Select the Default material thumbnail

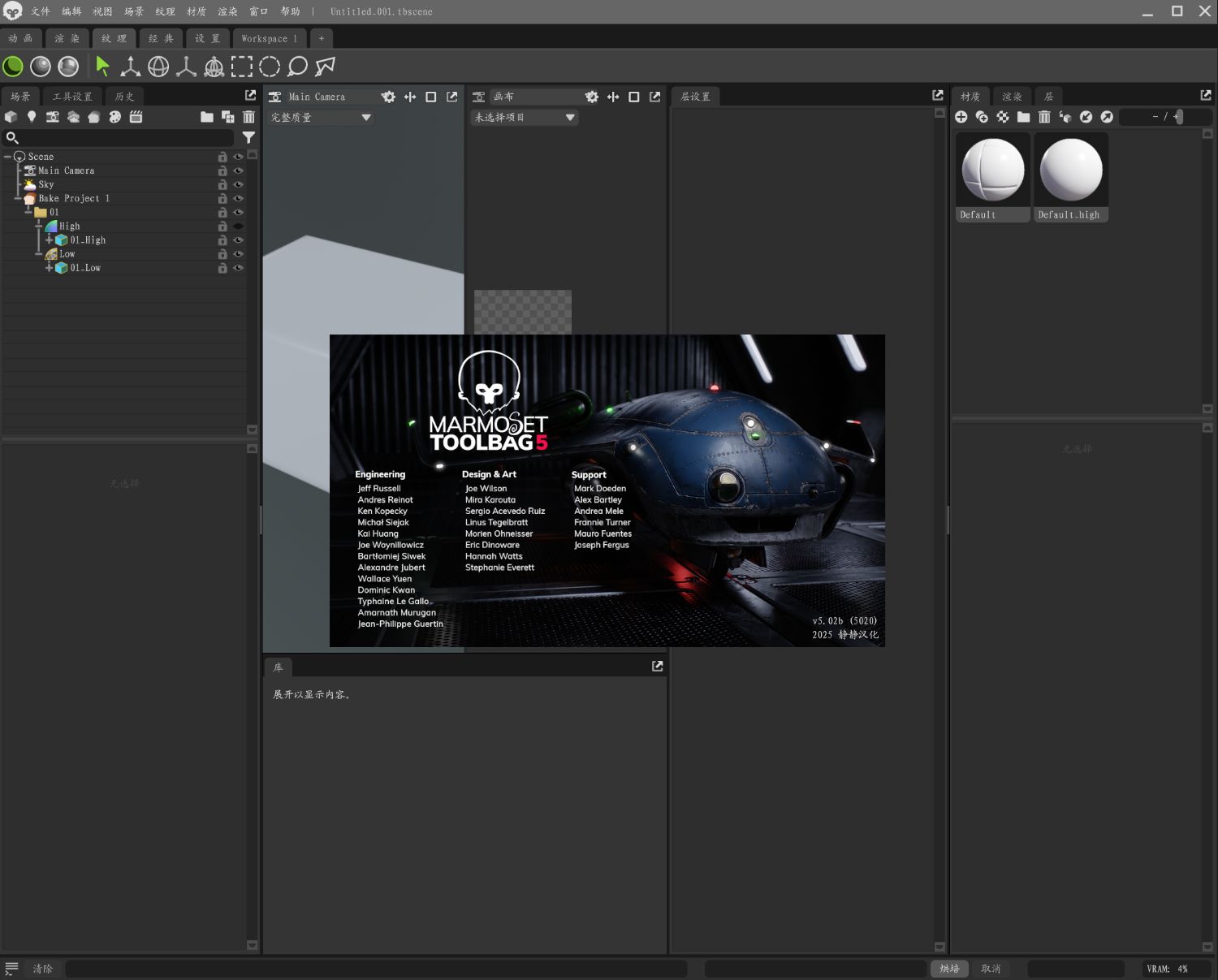992,177
